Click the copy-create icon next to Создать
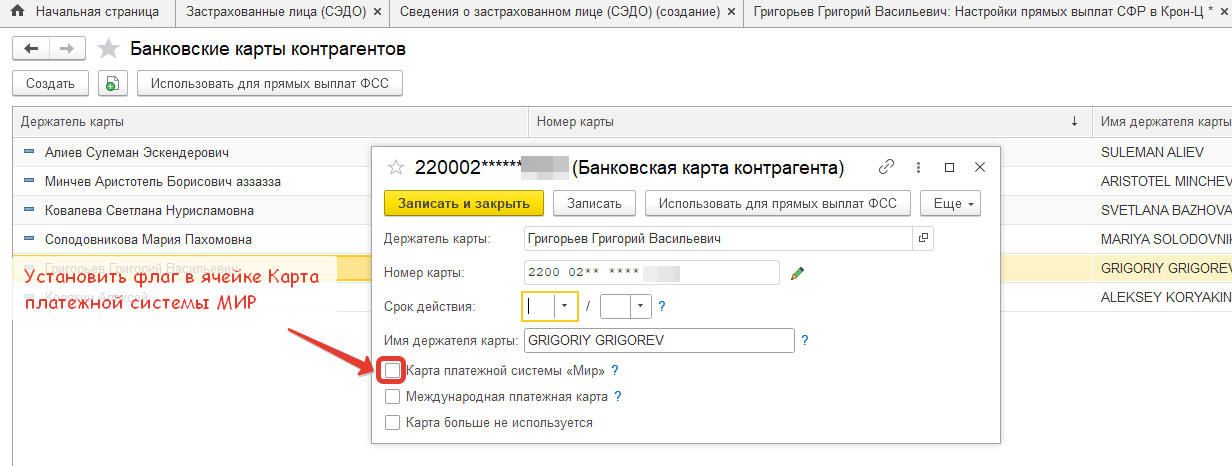Screen dimensions: 1232x466 pos(112,84)
